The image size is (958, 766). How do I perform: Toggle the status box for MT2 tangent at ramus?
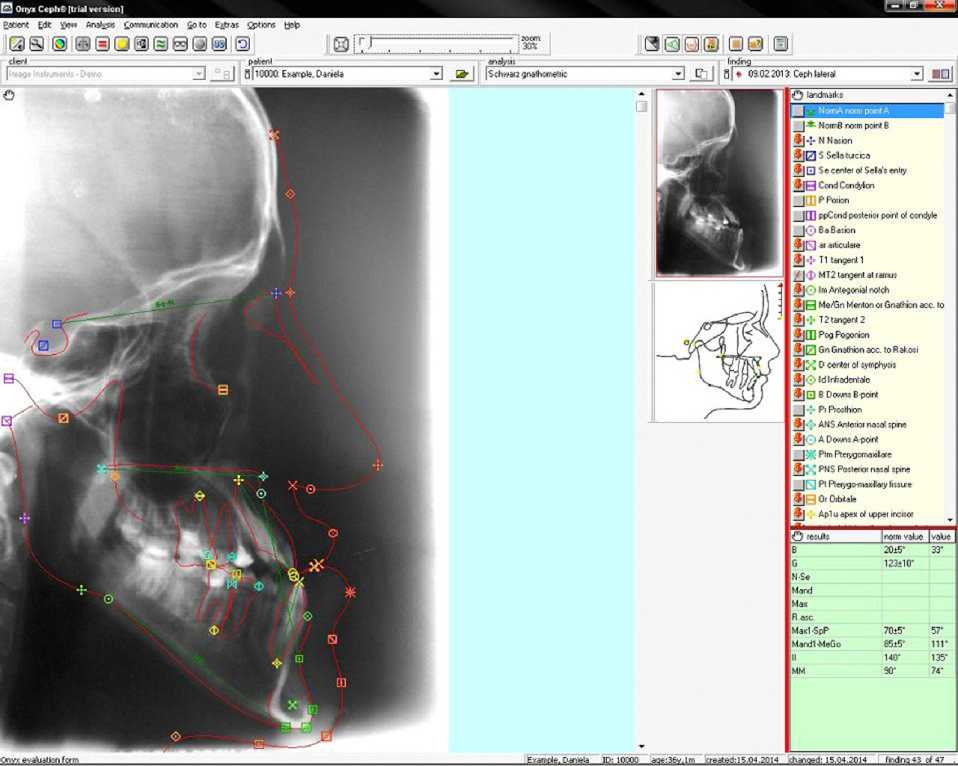click(x=798, y=275)
